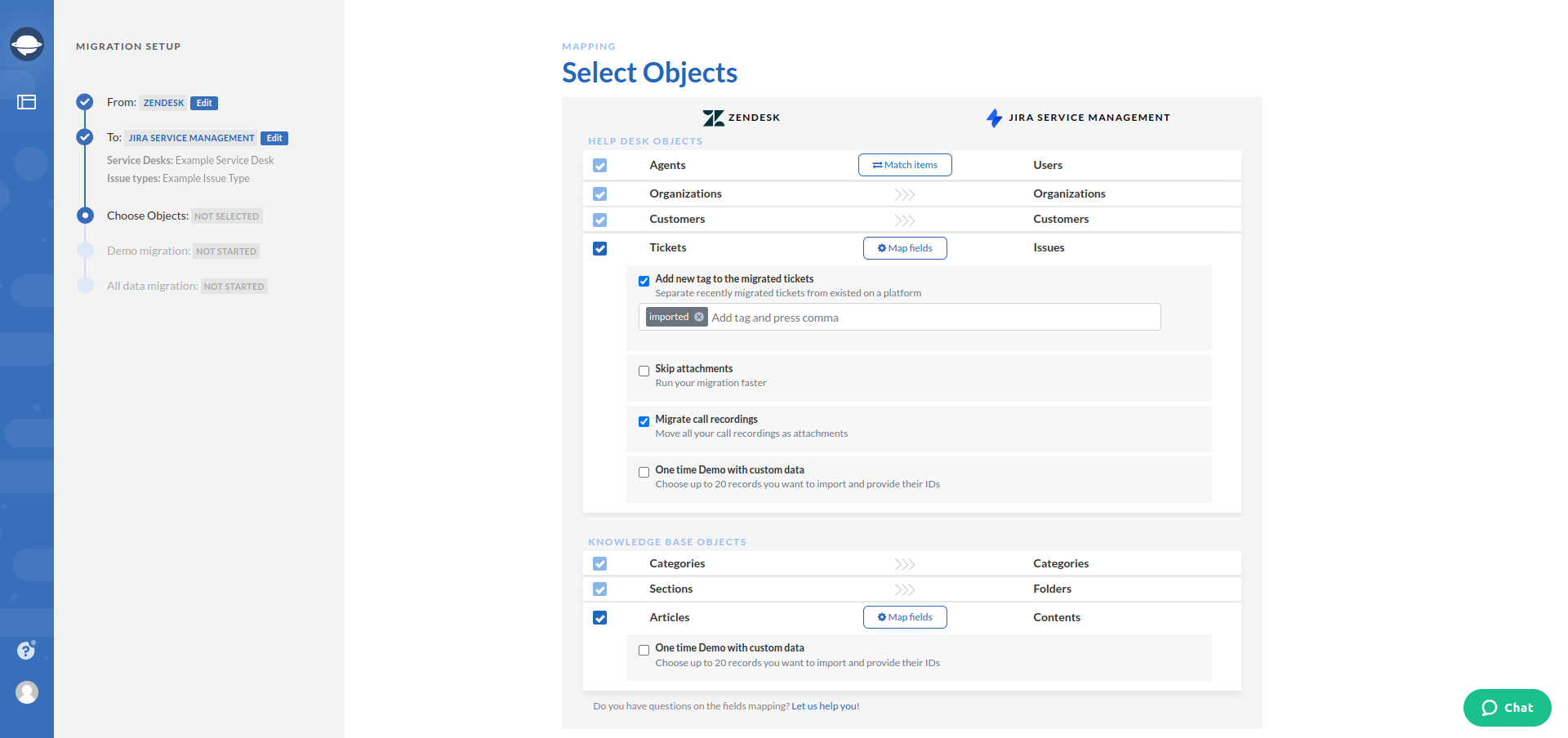1568x738 pixels.
Task: Click the completed 'From' step circle
Action: (x=85, y=102)
